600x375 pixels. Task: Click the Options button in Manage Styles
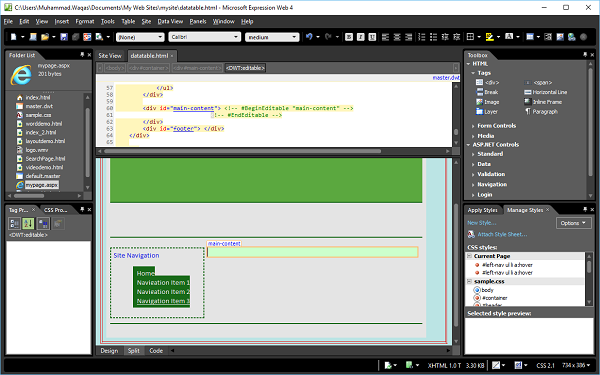[x=574, y=223]
